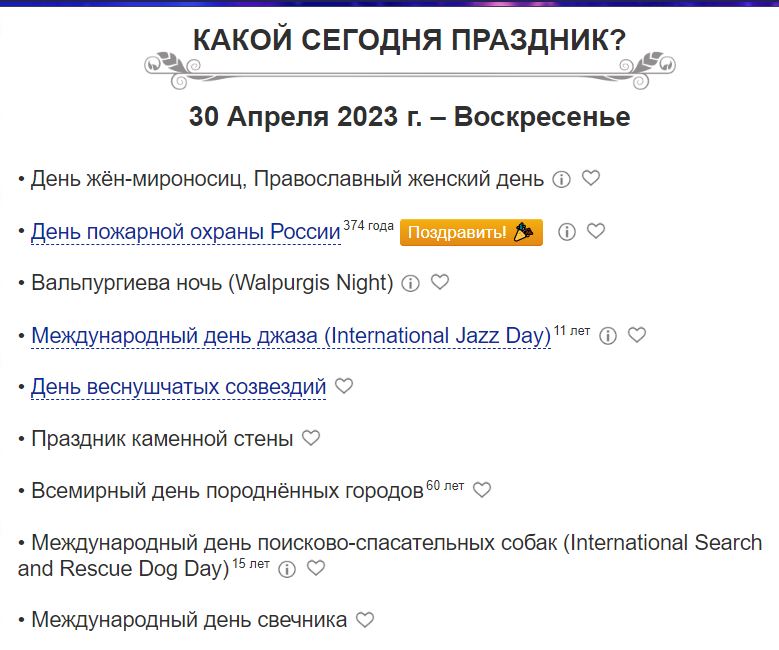The width and height of the screenshot is (779, 650).
Task: Click the 11 лет label near Jazz Day
Action: click(572, 330)
